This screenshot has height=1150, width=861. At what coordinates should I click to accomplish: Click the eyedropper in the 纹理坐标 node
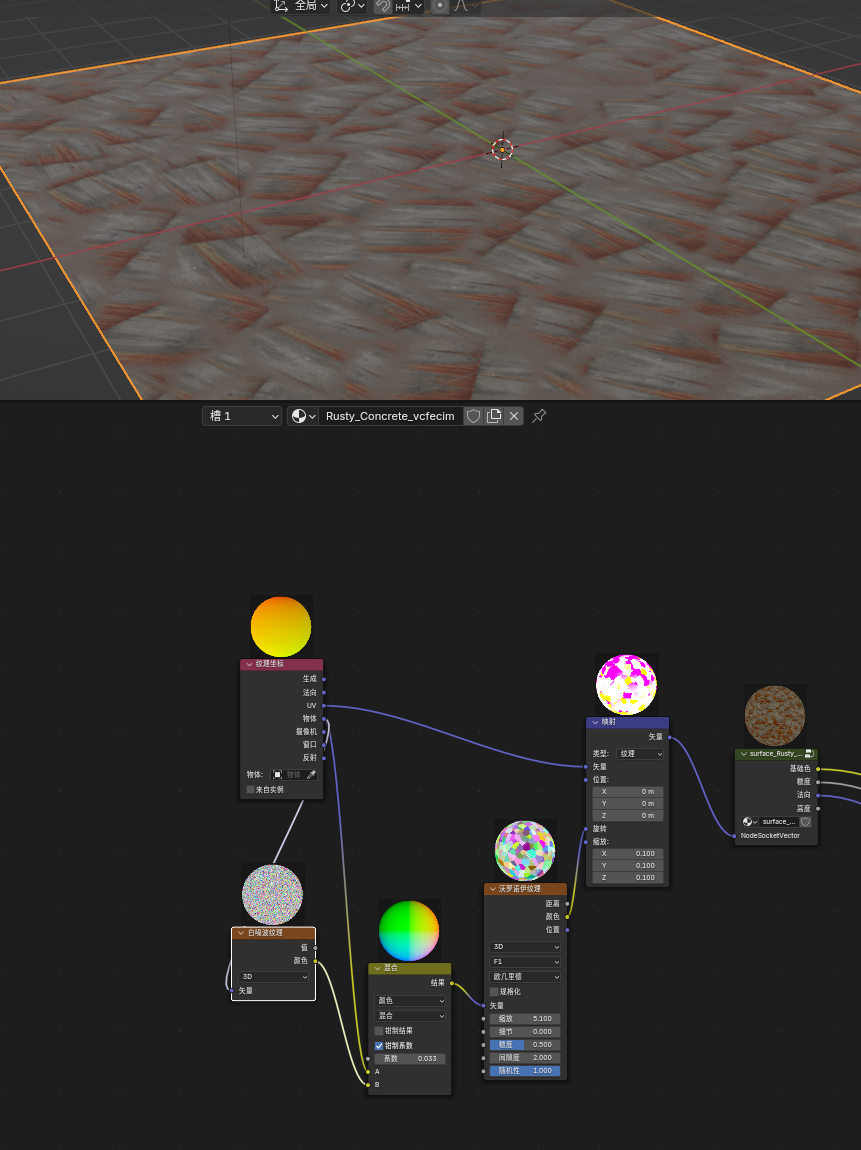coord(311,775)
